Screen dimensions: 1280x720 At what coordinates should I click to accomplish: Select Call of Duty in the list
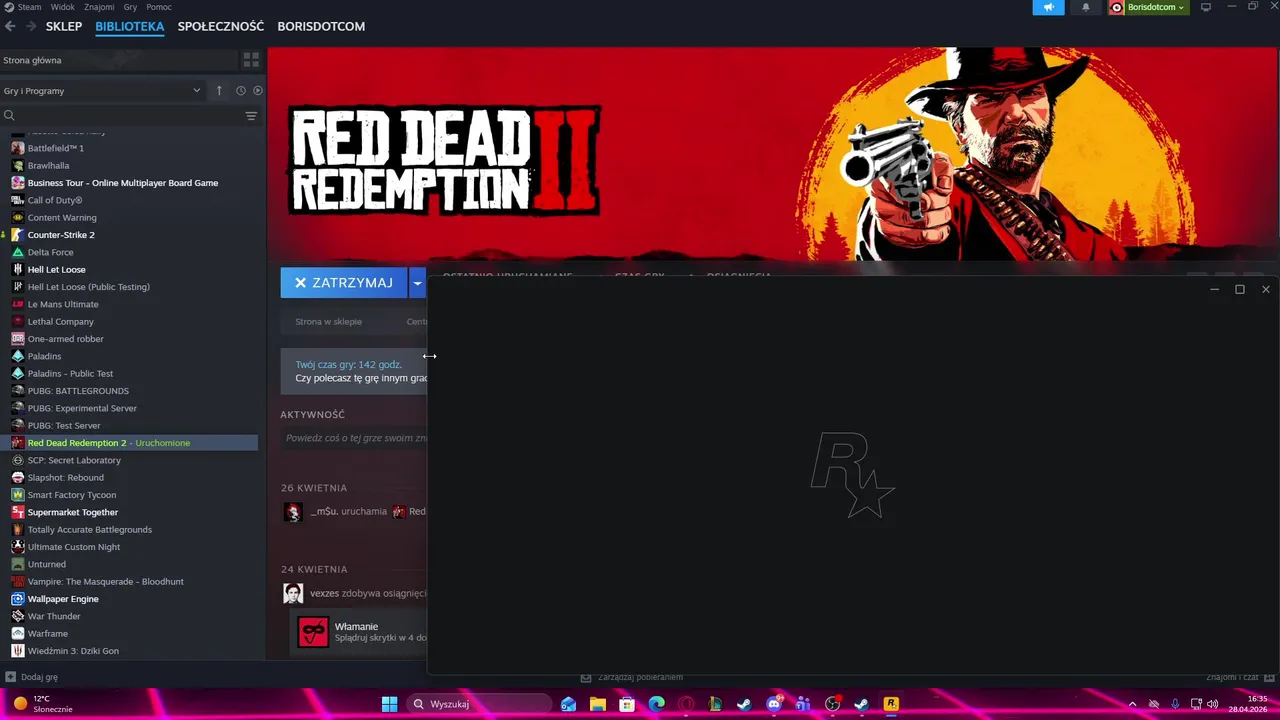click(55, 200)
